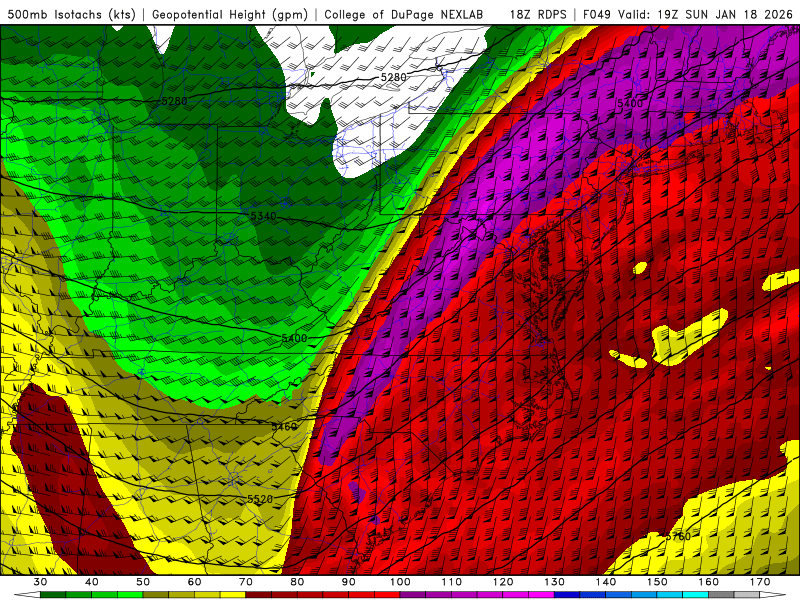Image resolution: width=800 pixels, height=600 pixels.
Task: Click the '60' color scale tick label
Action: [x=194, y=582]
